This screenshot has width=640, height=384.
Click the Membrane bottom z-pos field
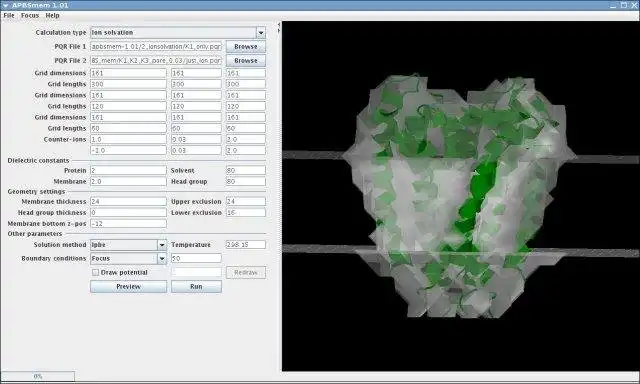[128, 224]
